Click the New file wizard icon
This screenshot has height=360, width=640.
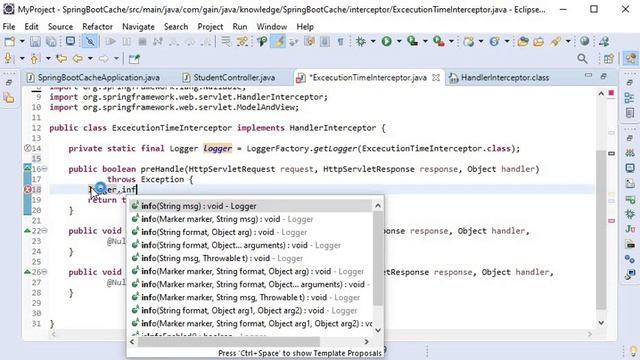[9, 41]
